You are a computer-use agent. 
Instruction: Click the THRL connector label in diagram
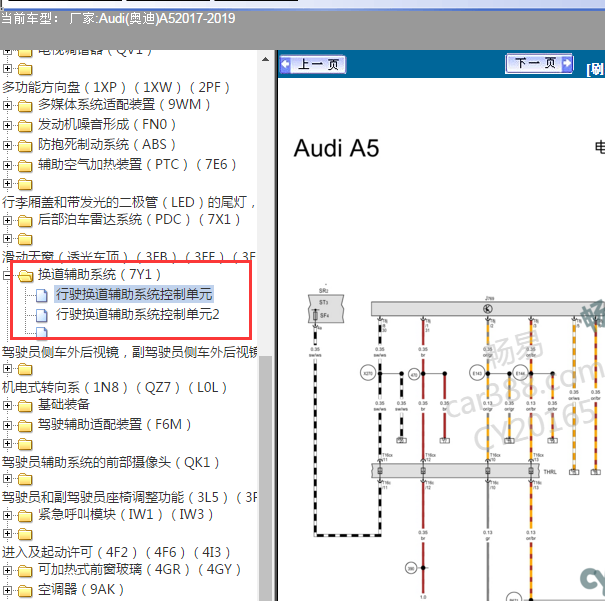pyautogui.click(x=550, y=472)
